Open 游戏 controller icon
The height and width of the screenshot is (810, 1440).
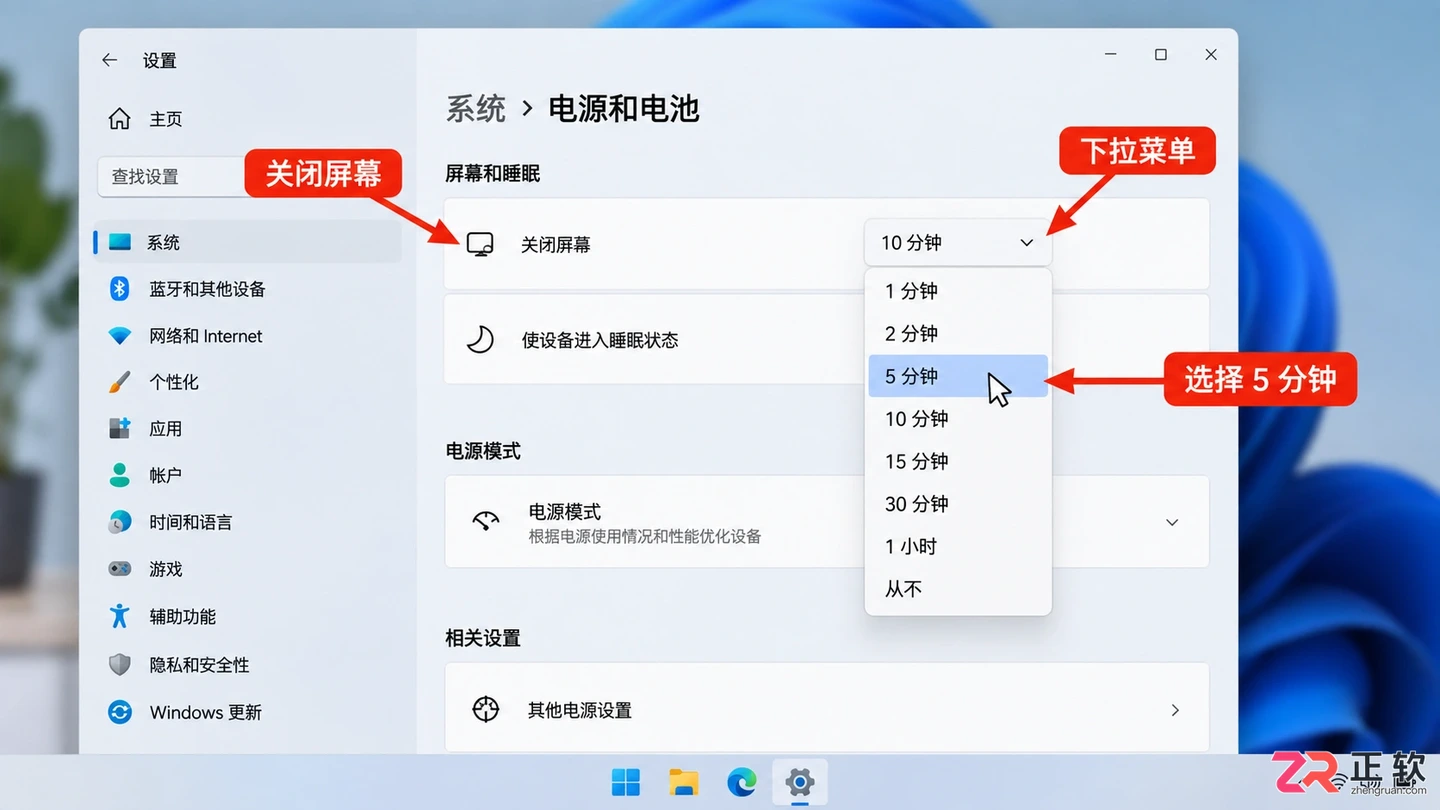coord(120,569)
